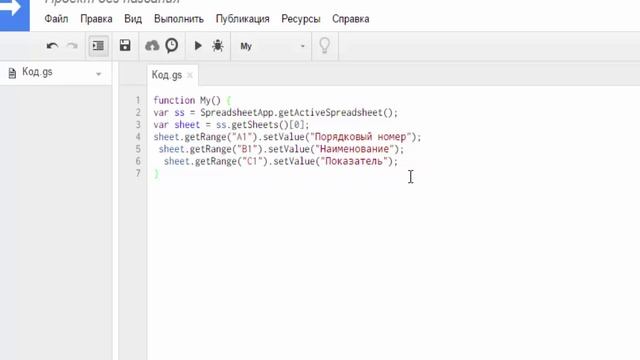Close the Код.gs editor tab

click(190, 75)
